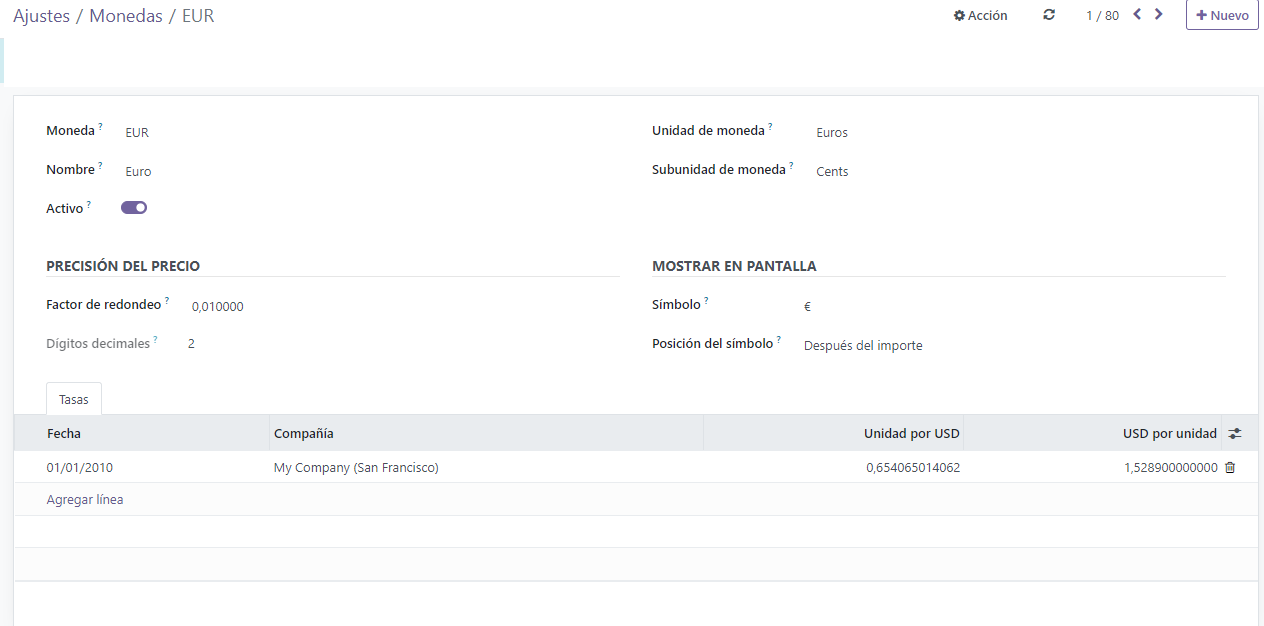Switch to the Tasas tab
The height and width of the screenshot is (626, 1264).
click(73, 398)
